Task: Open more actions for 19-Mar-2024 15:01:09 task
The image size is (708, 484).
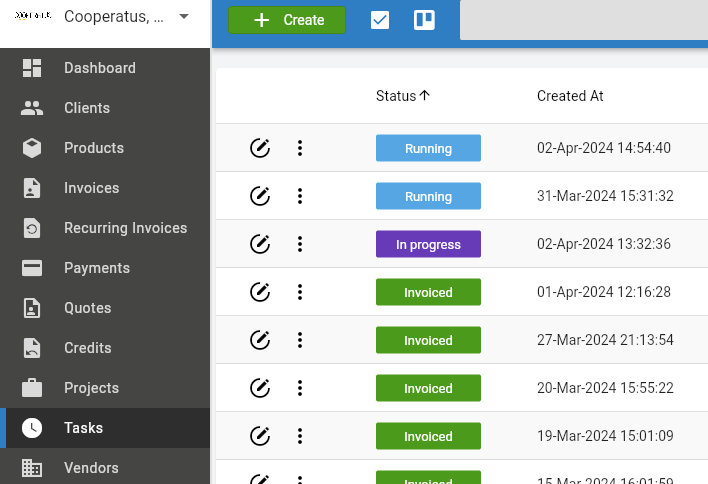Action: tap(300, 436)
